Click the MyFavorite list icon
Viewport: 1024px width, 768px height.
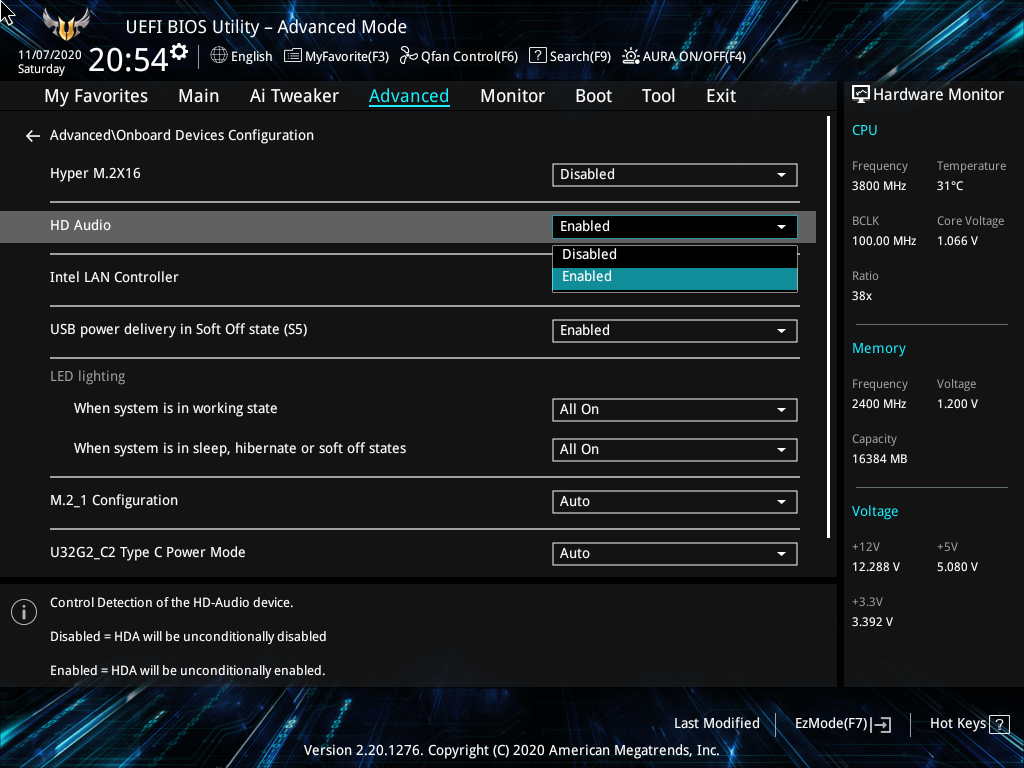tap(293, 56)
